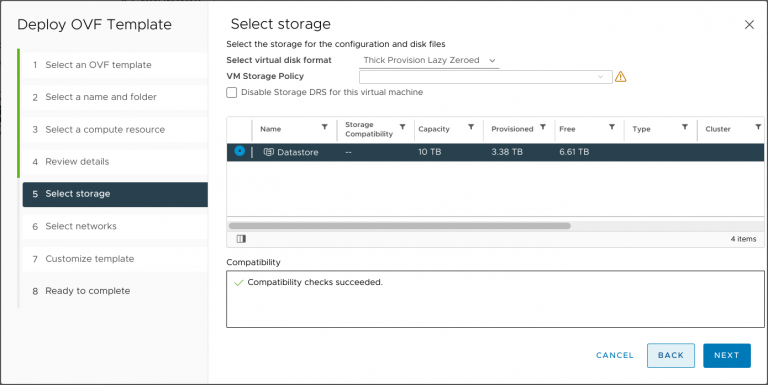Screen dimensions: 768x385
Task: Click the Name column header
Action: tap(270, 129)
